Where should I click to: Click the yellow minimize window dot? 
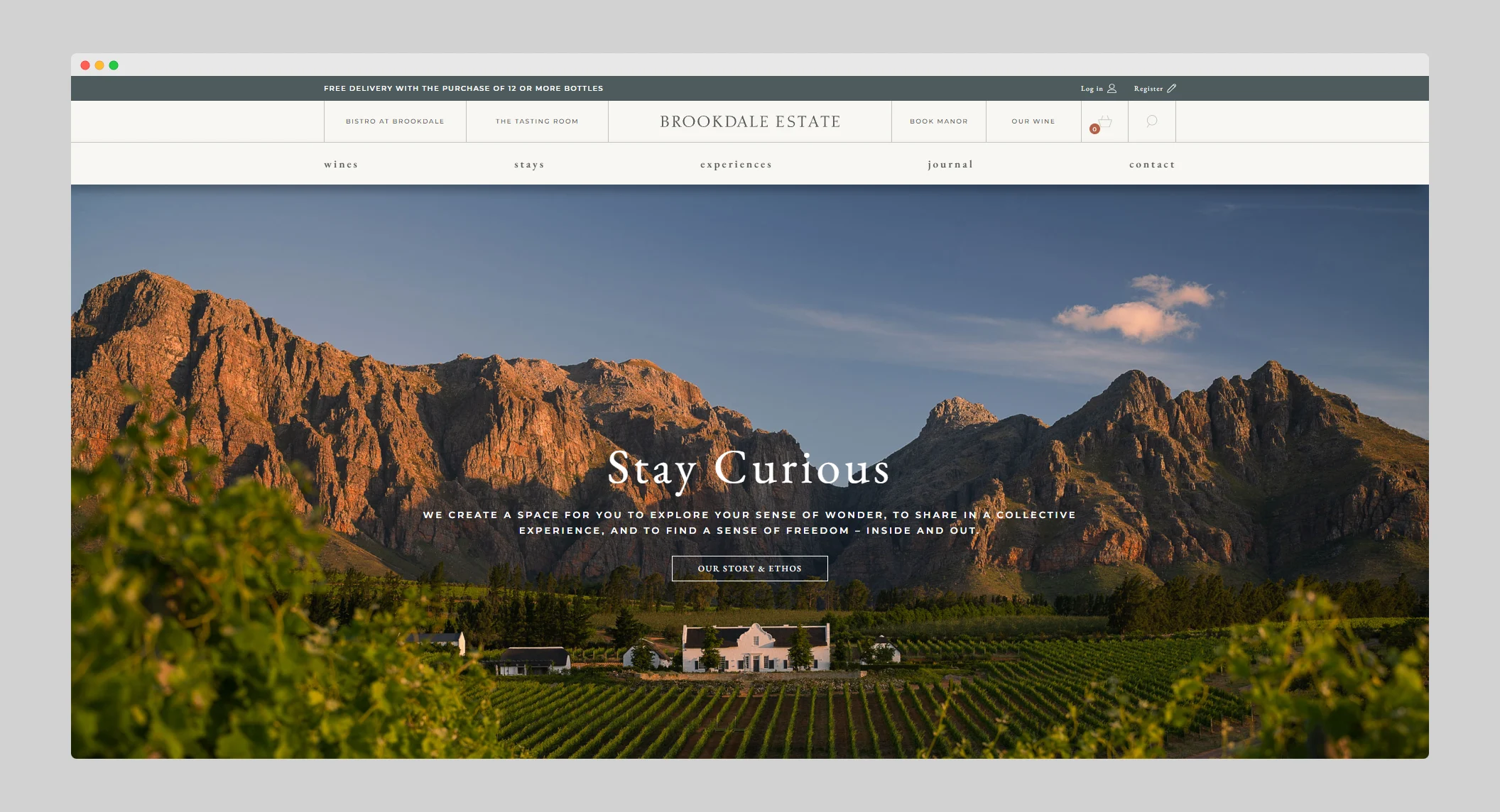tap(99, 65)
